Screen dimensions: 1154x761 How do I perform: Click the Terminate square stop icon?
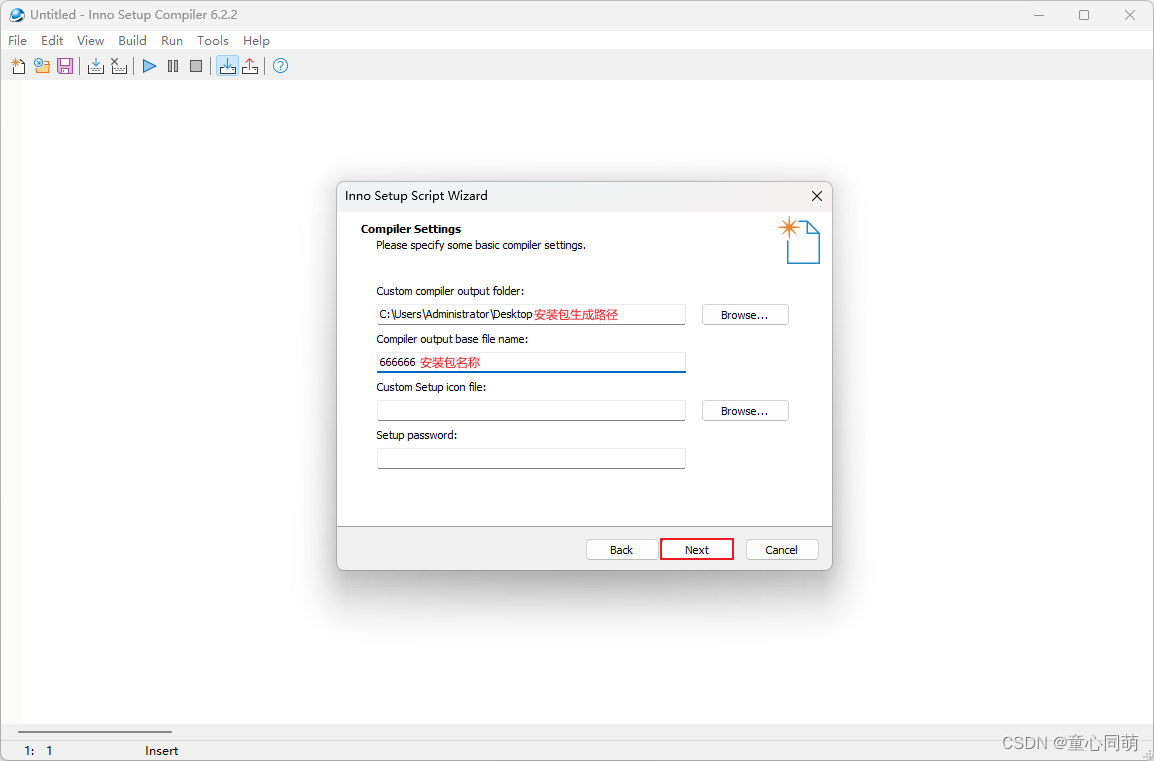coord(196,66)
